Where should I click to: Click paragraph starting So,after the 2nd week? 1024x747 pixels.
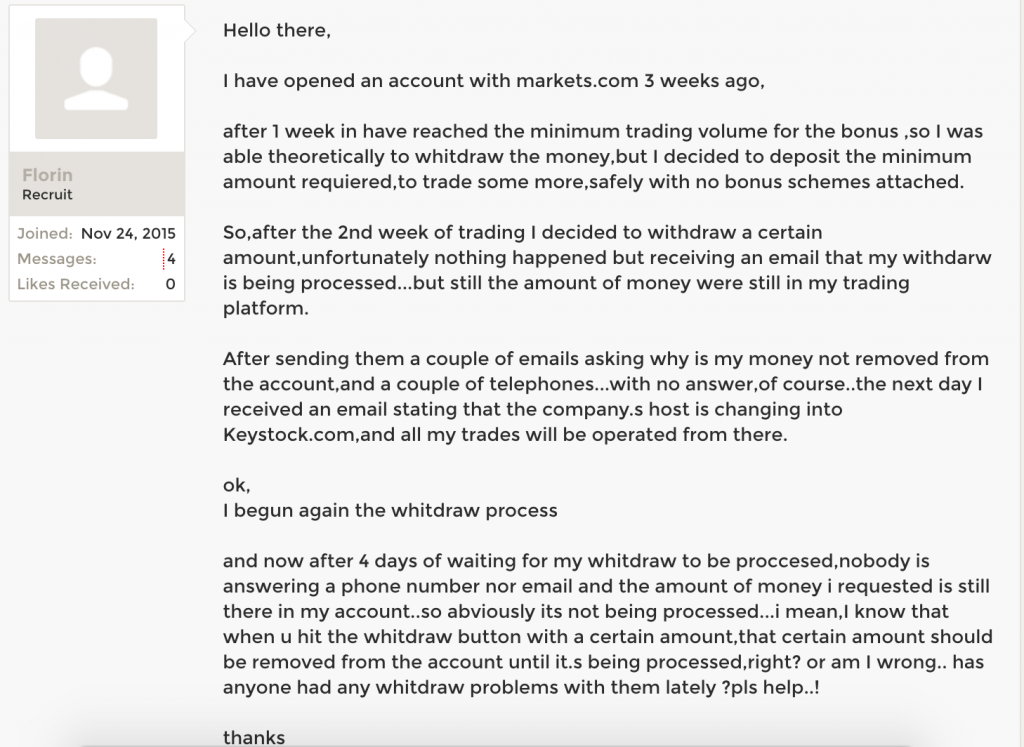(607, 270)
